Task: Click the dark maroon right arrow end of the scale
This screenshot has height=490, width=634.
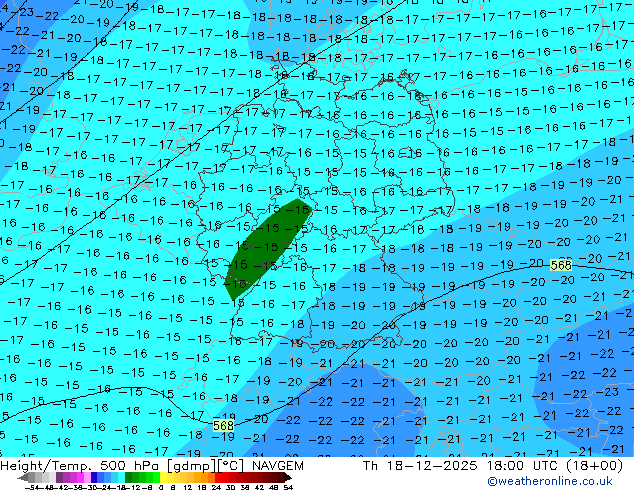Action: click(x=288, y=477)
